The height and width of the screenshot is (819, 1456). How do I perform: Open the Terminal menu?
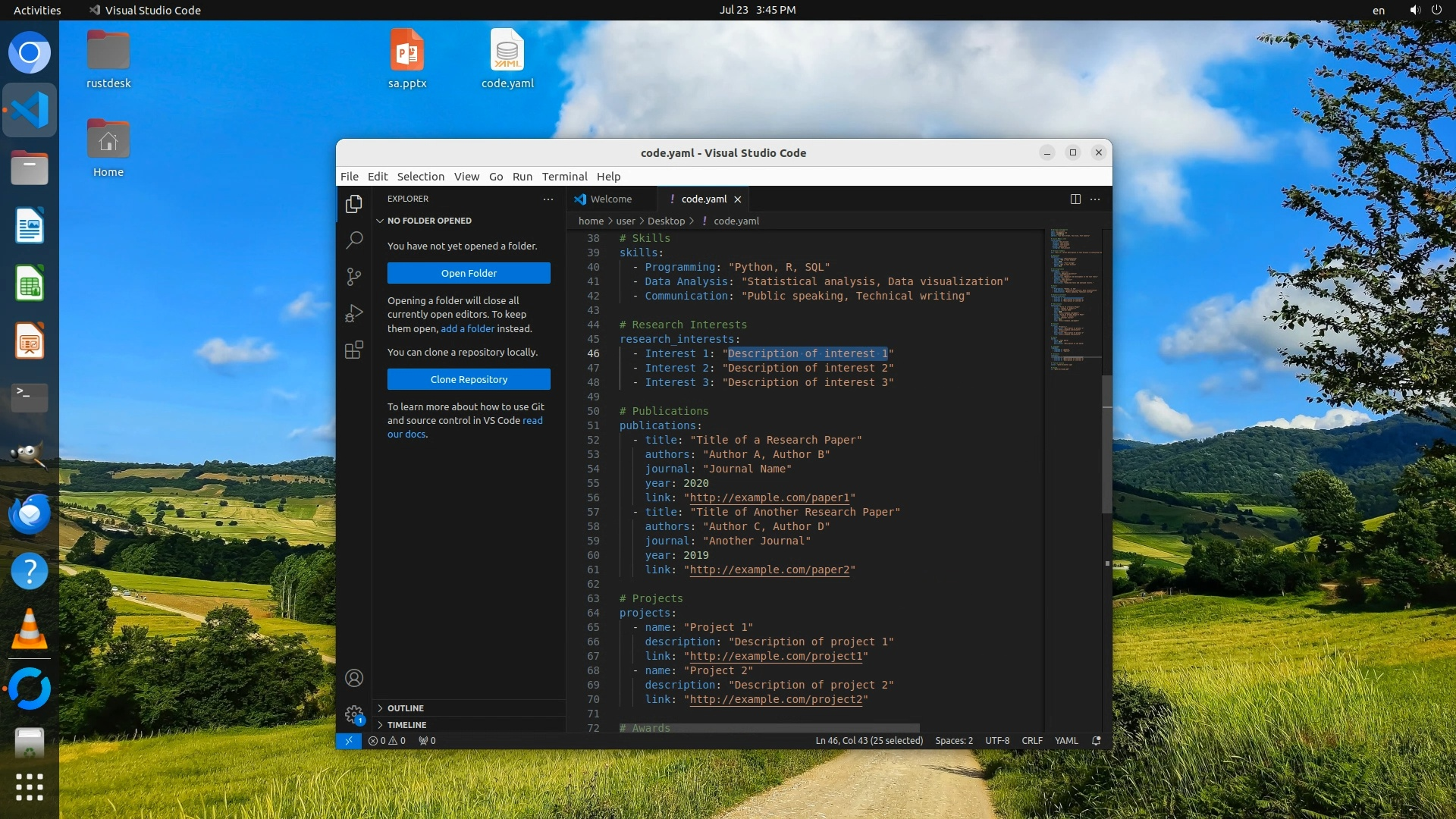(564, 177)
